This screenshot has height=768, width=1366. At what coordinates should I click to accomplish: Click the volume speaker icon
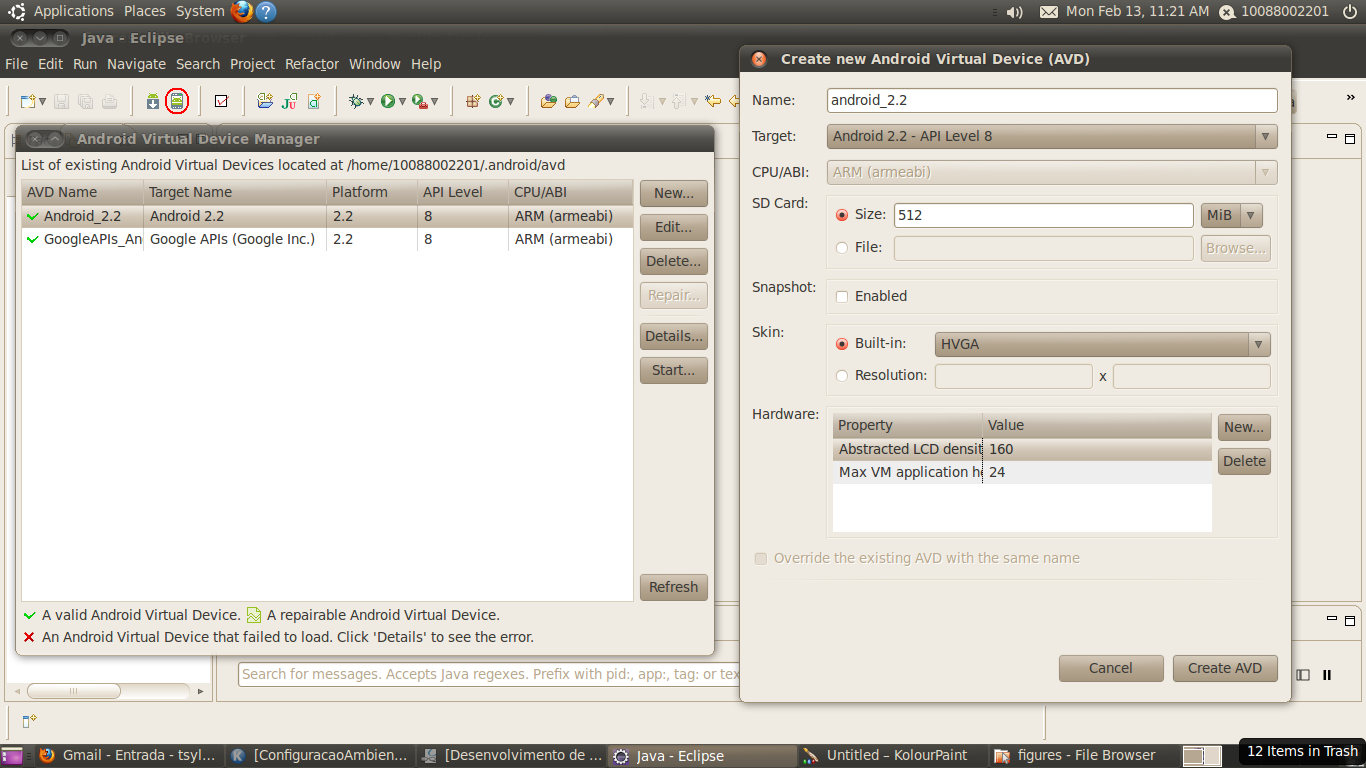(x=1014, y=12)
